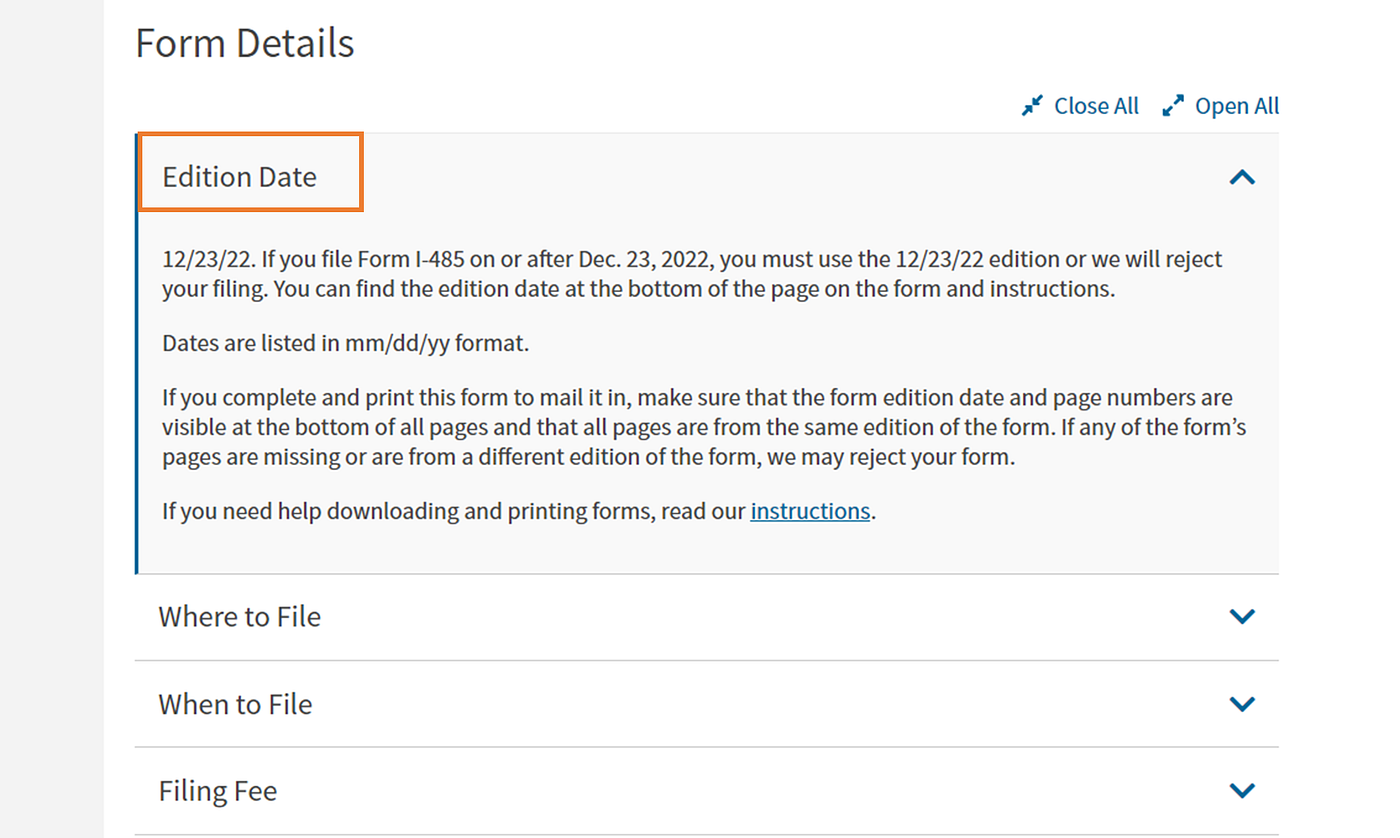This screenshot has height=838, width=1400.
Task: Select the Where to File heading
Action: click(x=240, y=616)
